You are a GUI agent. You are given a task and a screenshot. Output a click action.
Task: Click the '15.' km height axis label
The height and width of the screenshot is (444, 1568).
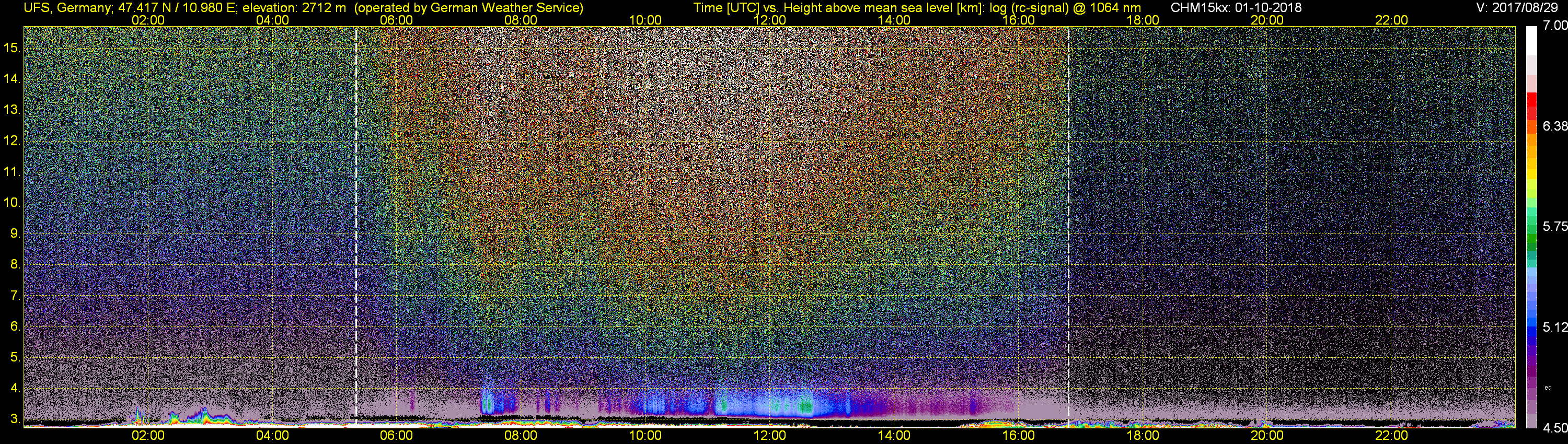[12, 48]
